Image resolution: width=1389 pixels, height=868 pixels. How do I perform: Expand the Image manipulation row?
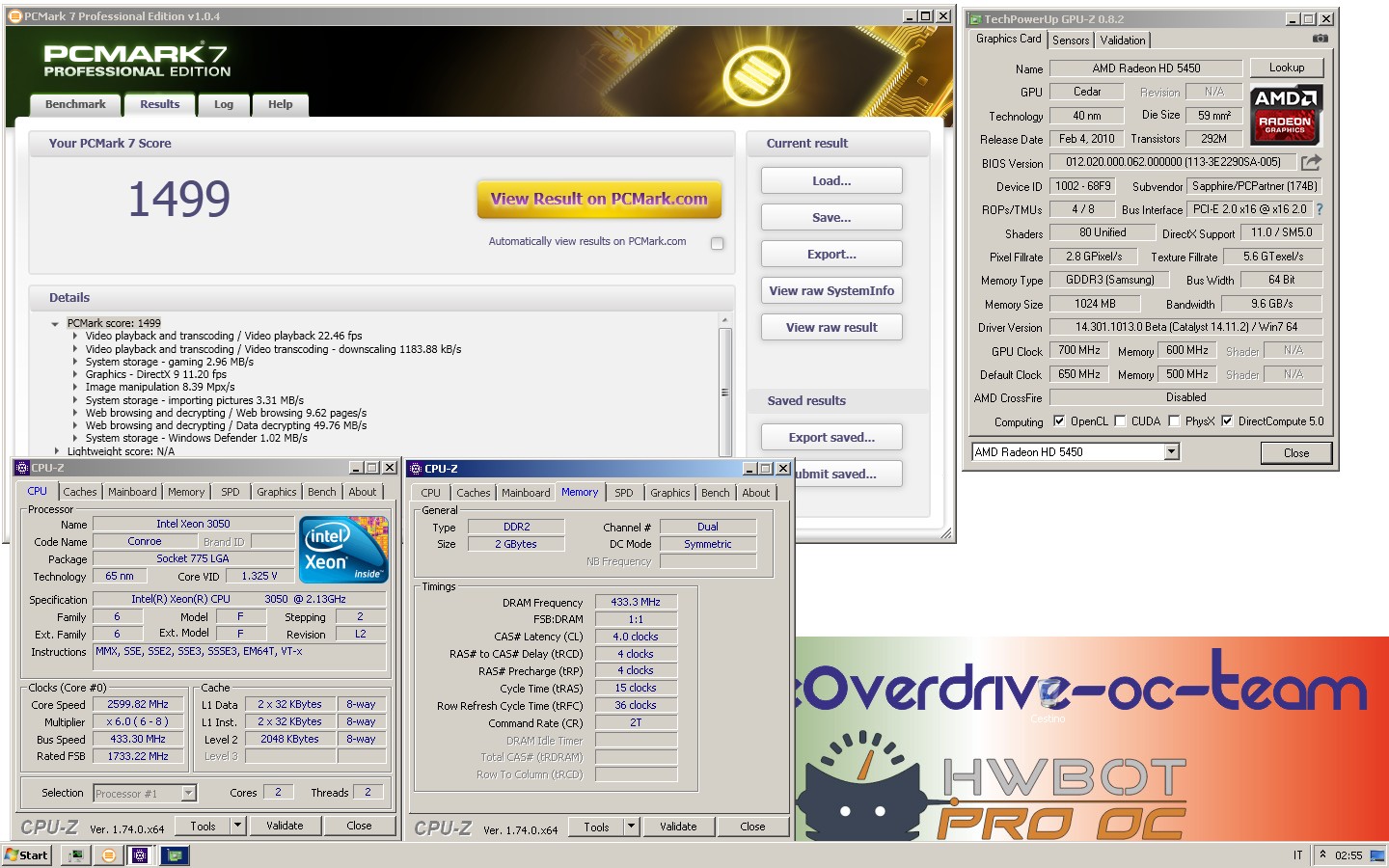click(75, 387)
